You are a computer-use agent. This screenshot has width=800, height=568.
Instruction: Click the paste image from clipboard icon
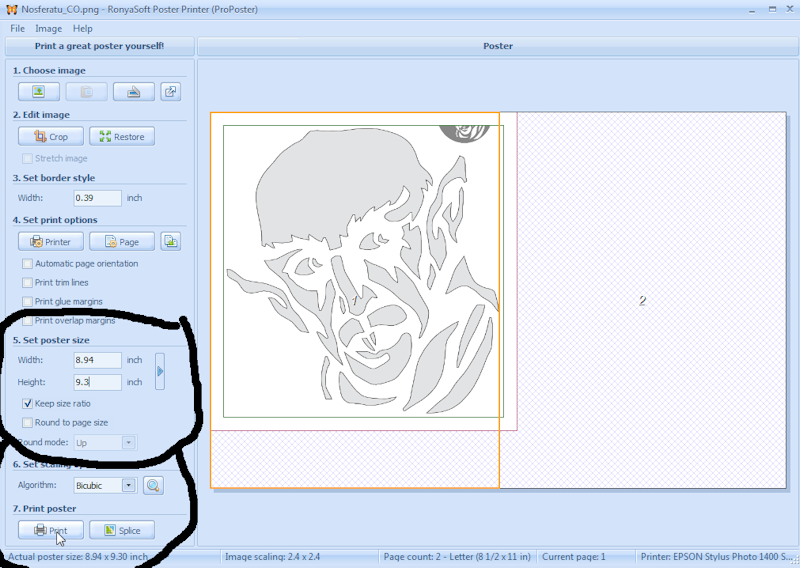(x=87, y=92)
